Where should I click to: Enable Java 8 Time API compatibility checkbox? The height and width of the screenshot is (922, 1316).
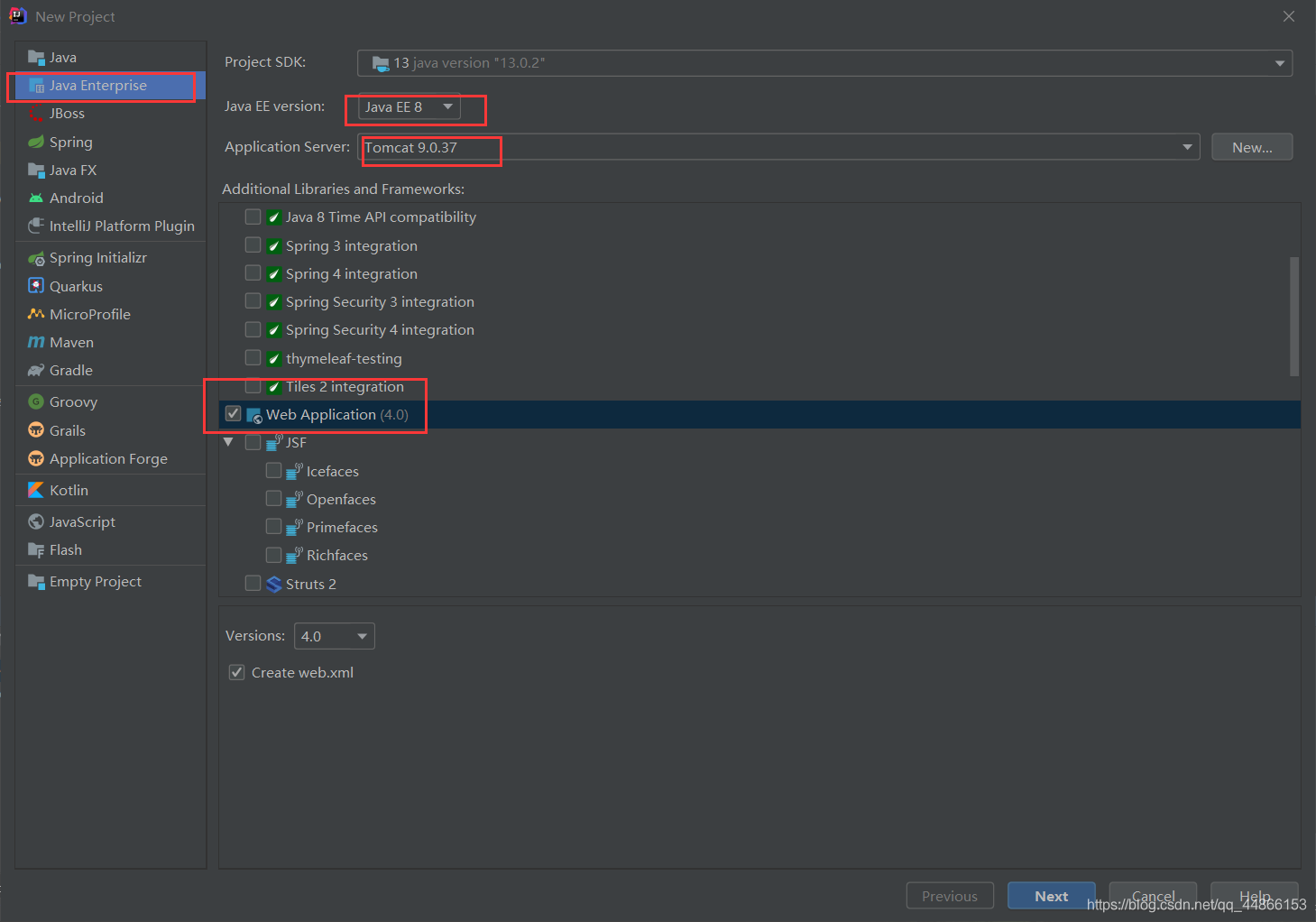click(253, 217)
